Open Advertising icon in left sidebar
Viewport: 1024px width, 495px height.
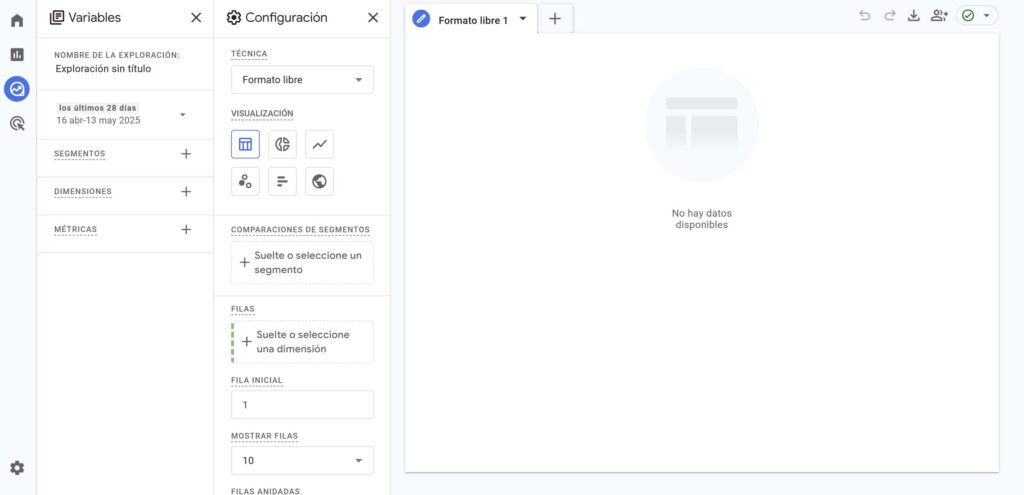17,124
